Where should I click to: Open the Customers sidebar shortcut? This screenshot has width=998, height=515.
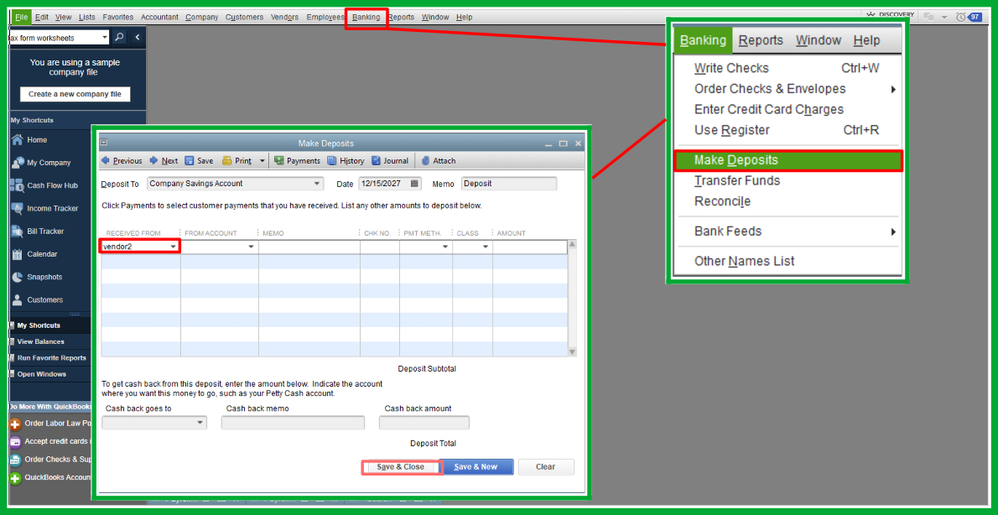click(x=45, y=300)
